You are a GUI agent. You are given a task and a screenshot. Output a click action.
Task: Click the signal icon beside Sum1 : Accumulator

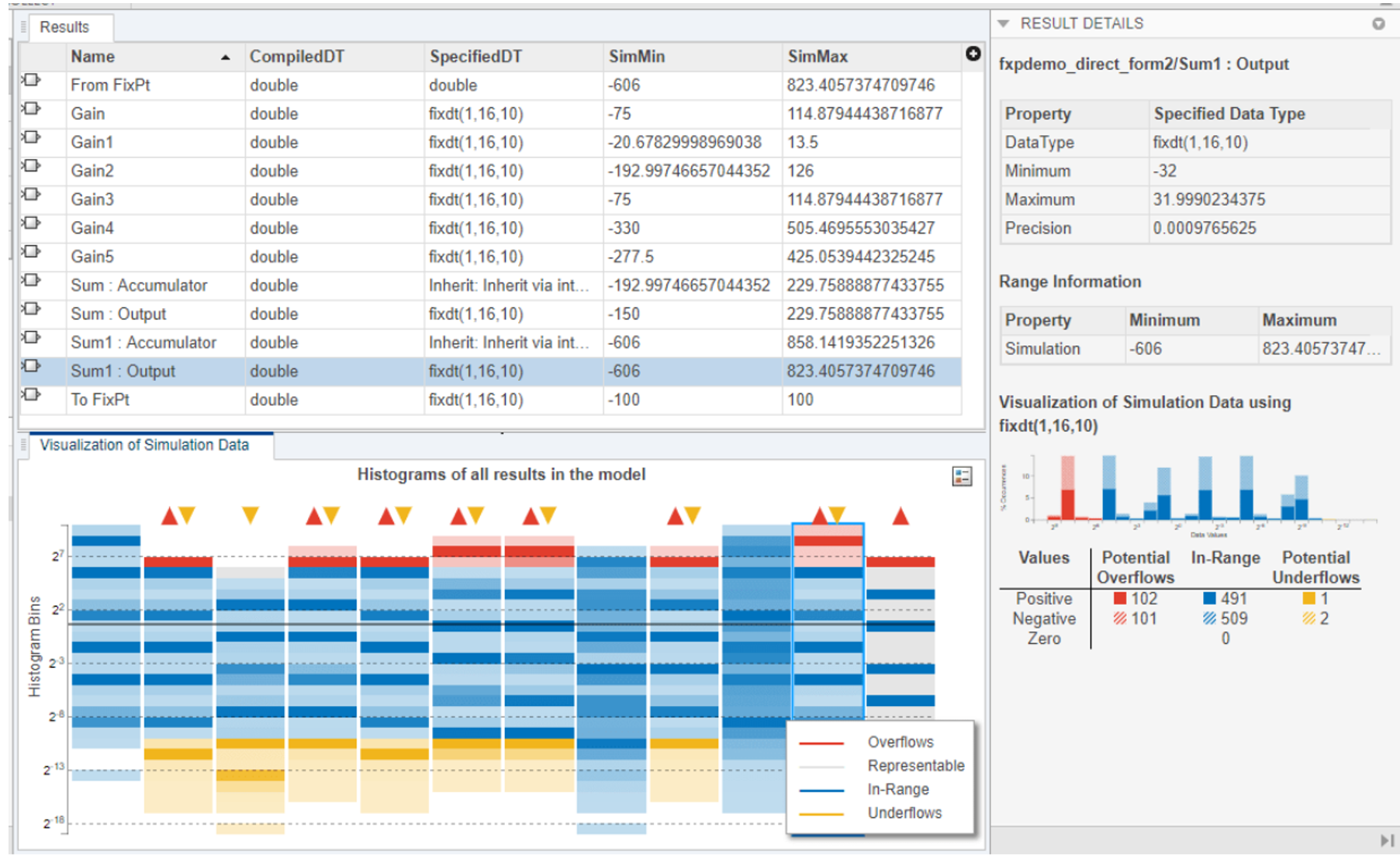31,338
